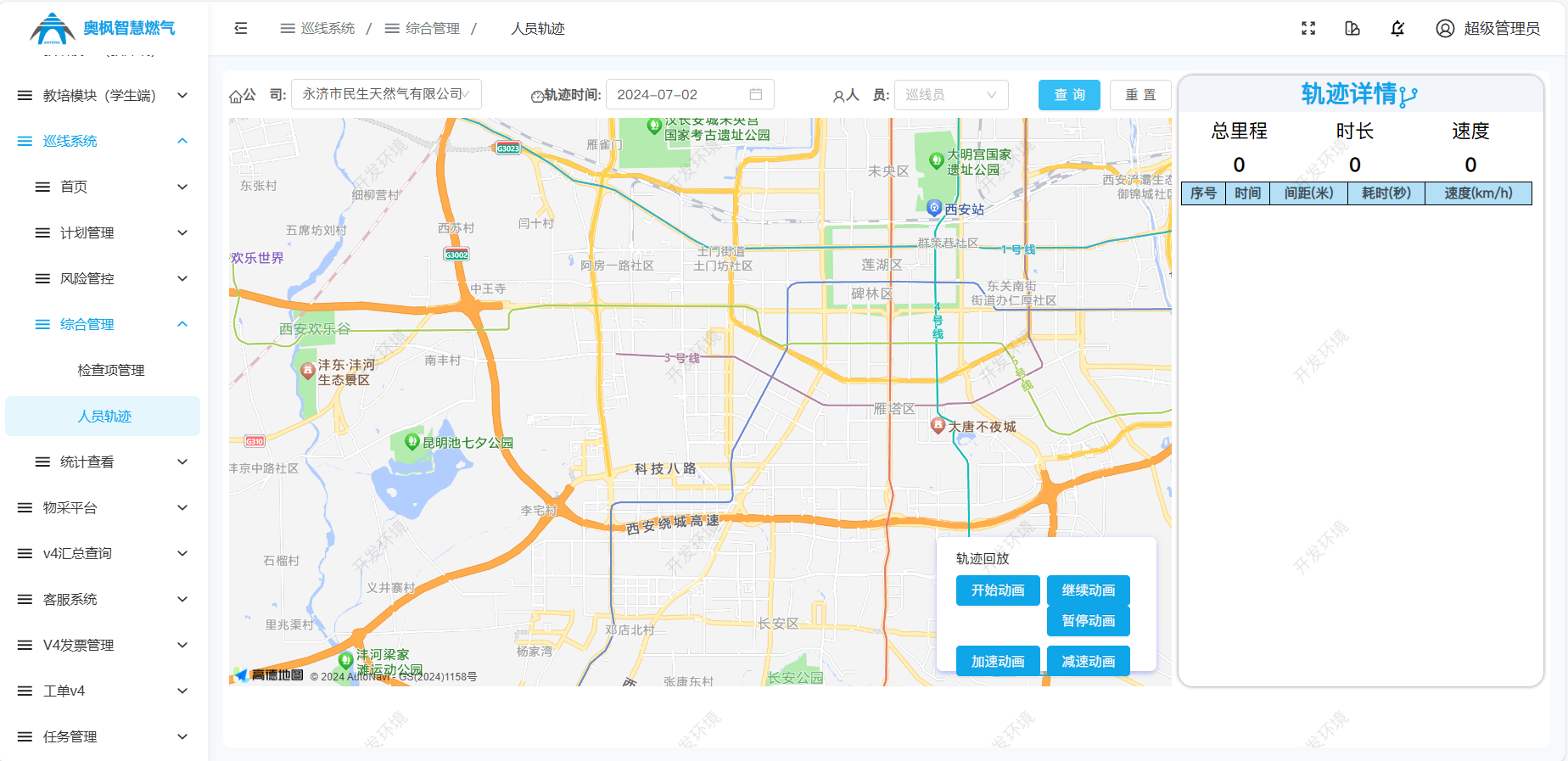Click the 综合管理 breadcrumb
This screenshot has width=1568, height=761.
click(433, 28)
